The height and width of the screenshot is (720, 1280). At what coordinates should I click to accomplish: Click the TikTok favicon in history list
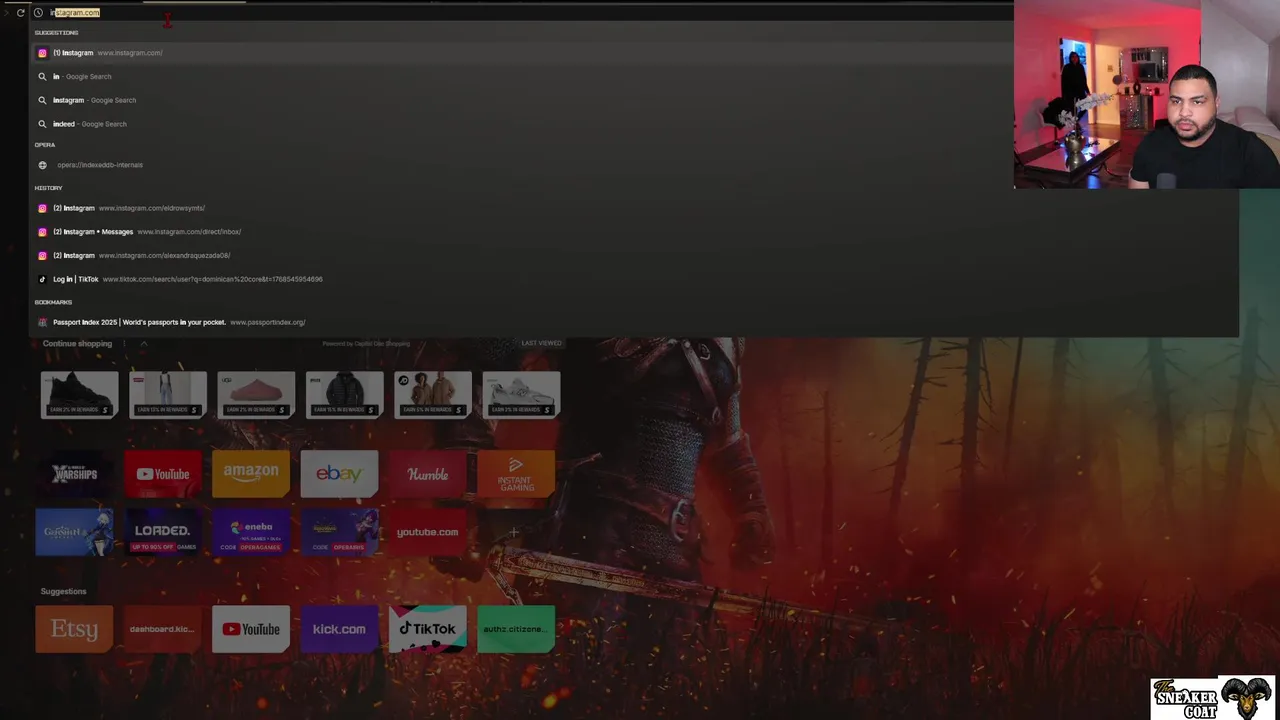[42, 279]
